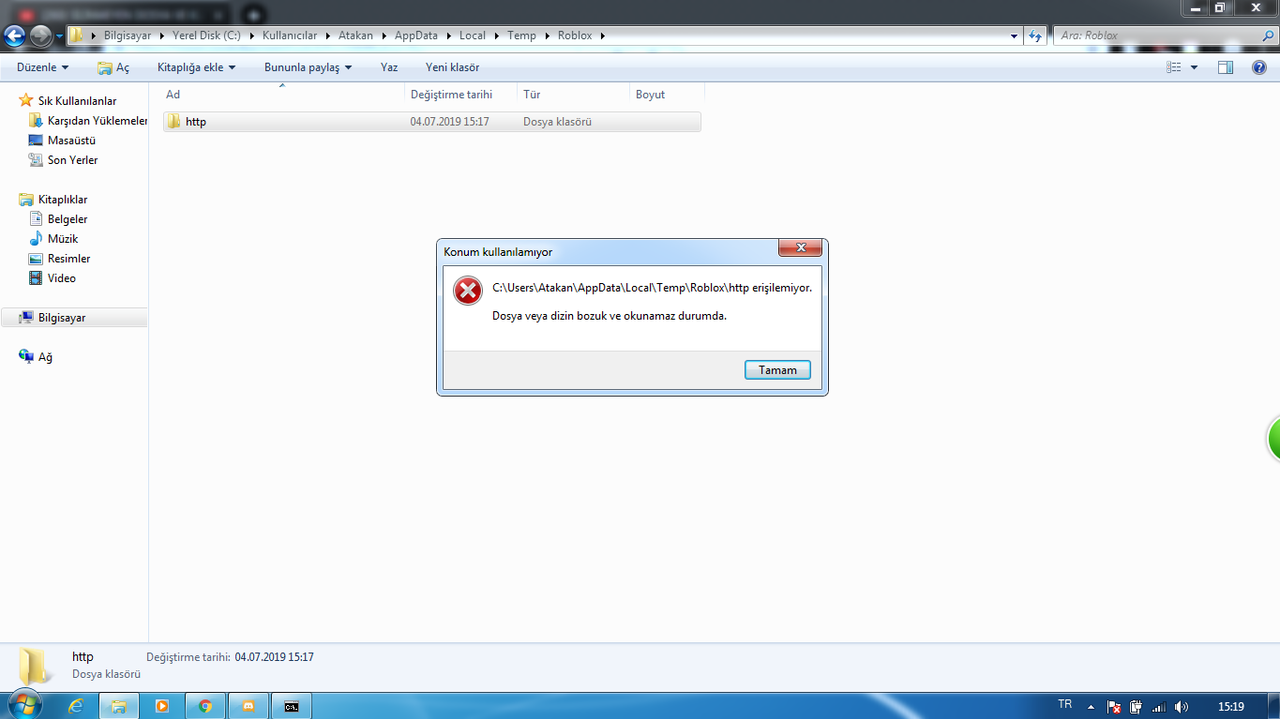The image size is (1280, 719).
Task: Click Yaz in the toolbar
Action: [389, 67]
